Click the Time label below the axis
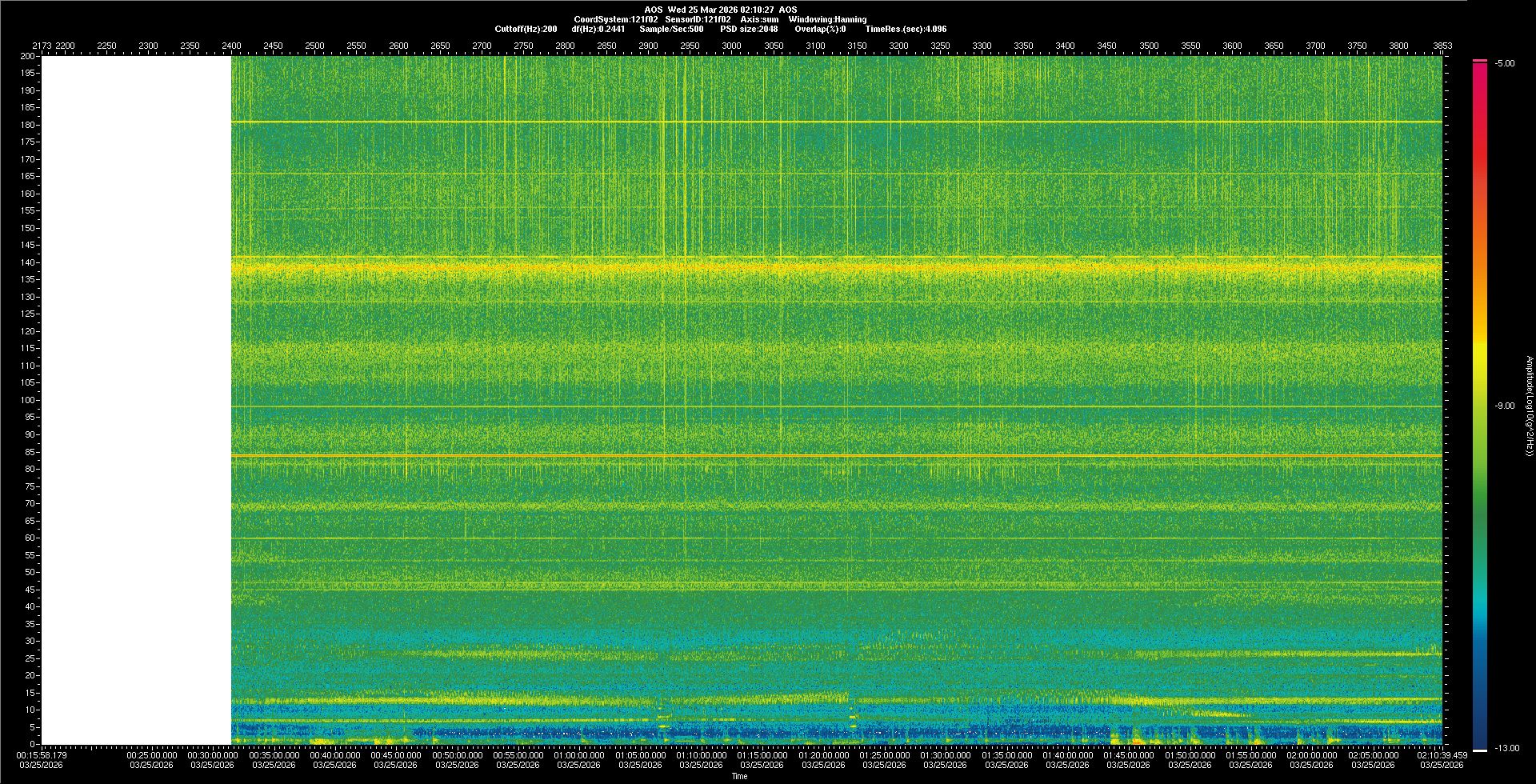The image size is (1536, 784). (x=739, y=776)
